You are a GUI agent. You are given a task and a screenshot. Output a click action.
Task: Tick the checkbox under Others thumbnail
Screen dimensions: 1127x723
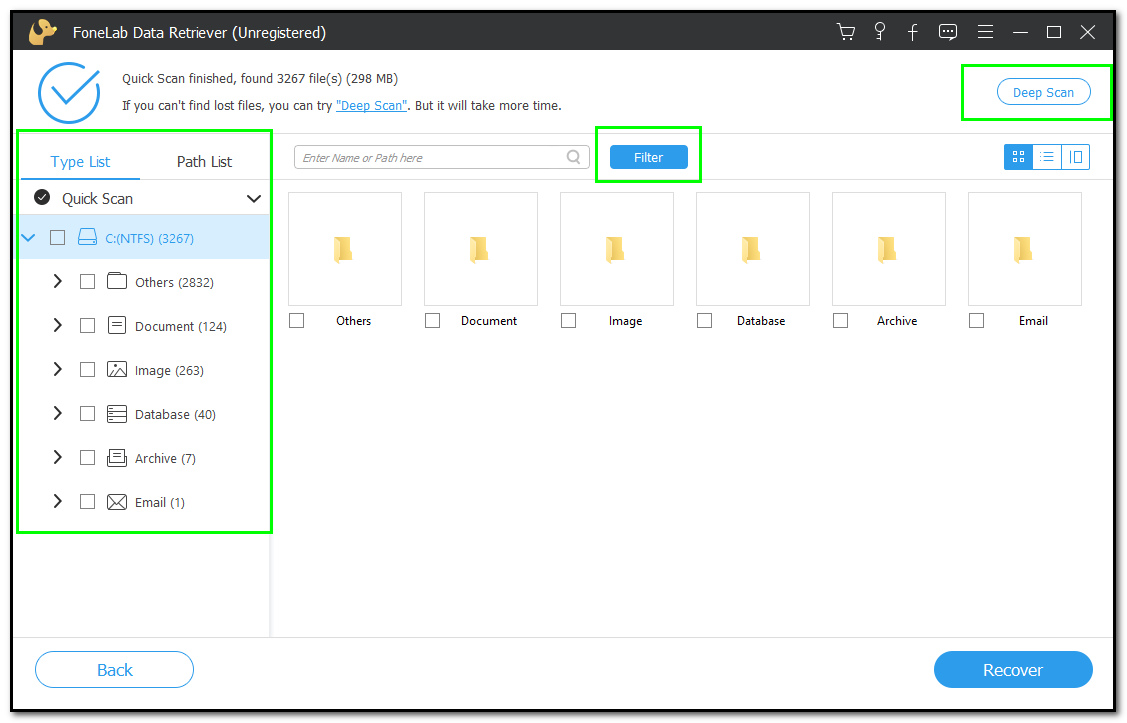[296, 321]
